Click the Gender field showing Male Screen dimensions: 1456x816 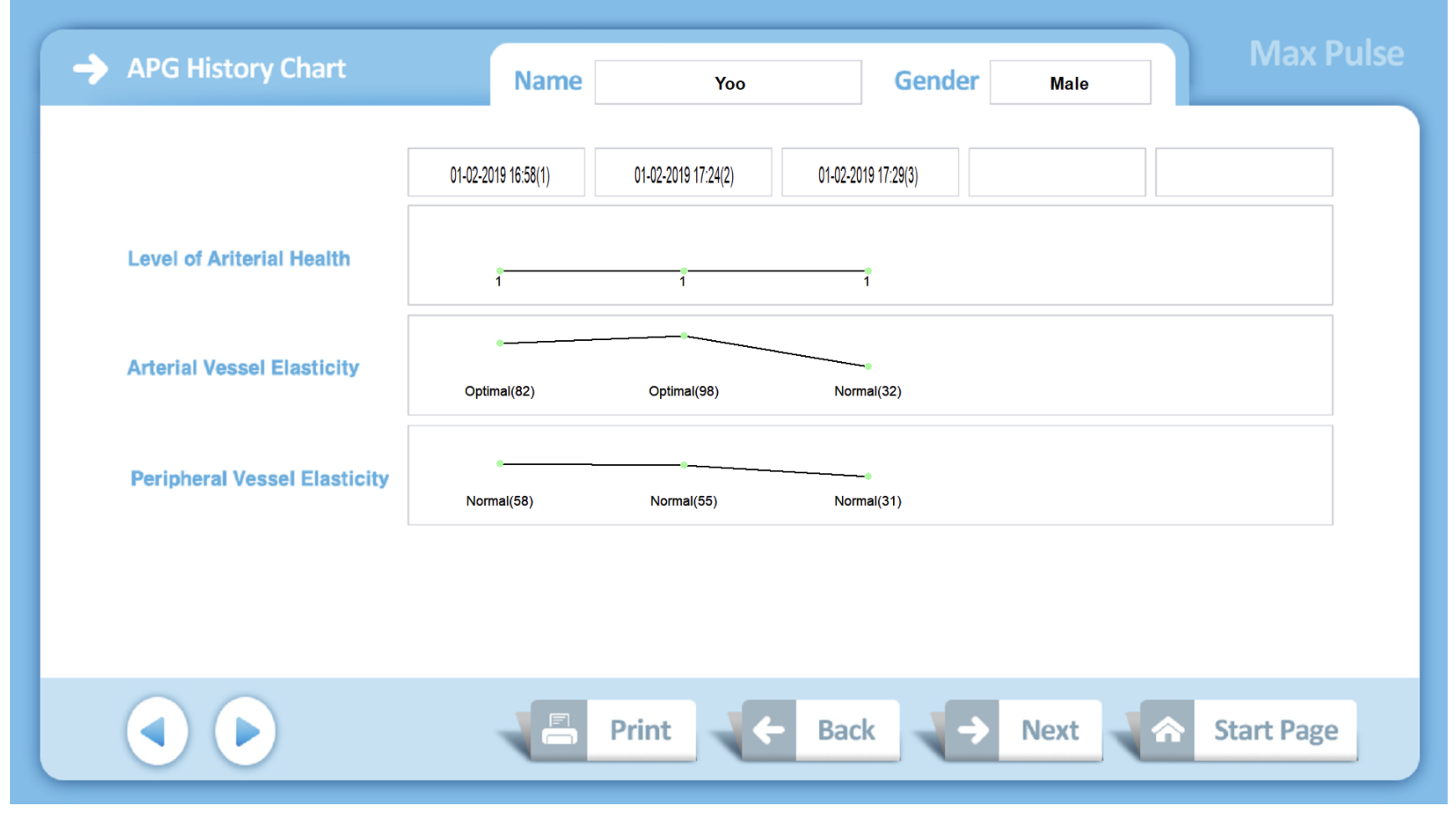click(1070, 83)
